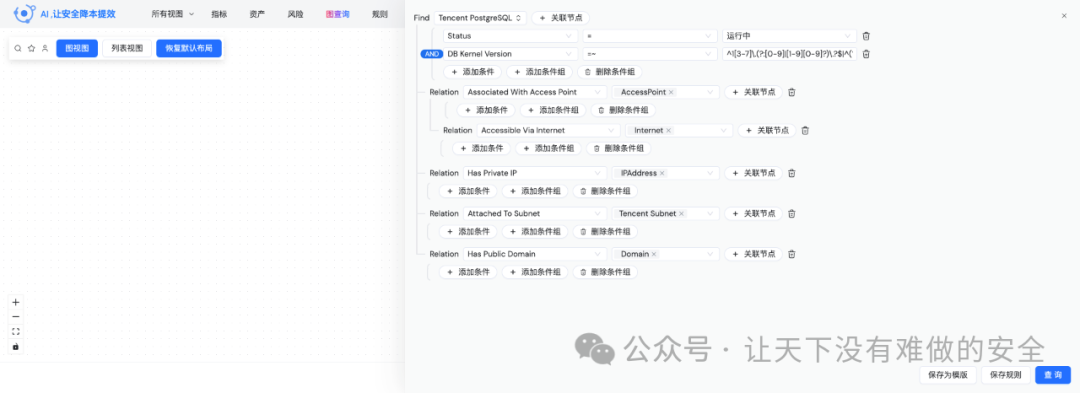Open the Associated With Access Point dropdown
Viewport: 1080px width, 393px height.
click(x=534, y=92)
